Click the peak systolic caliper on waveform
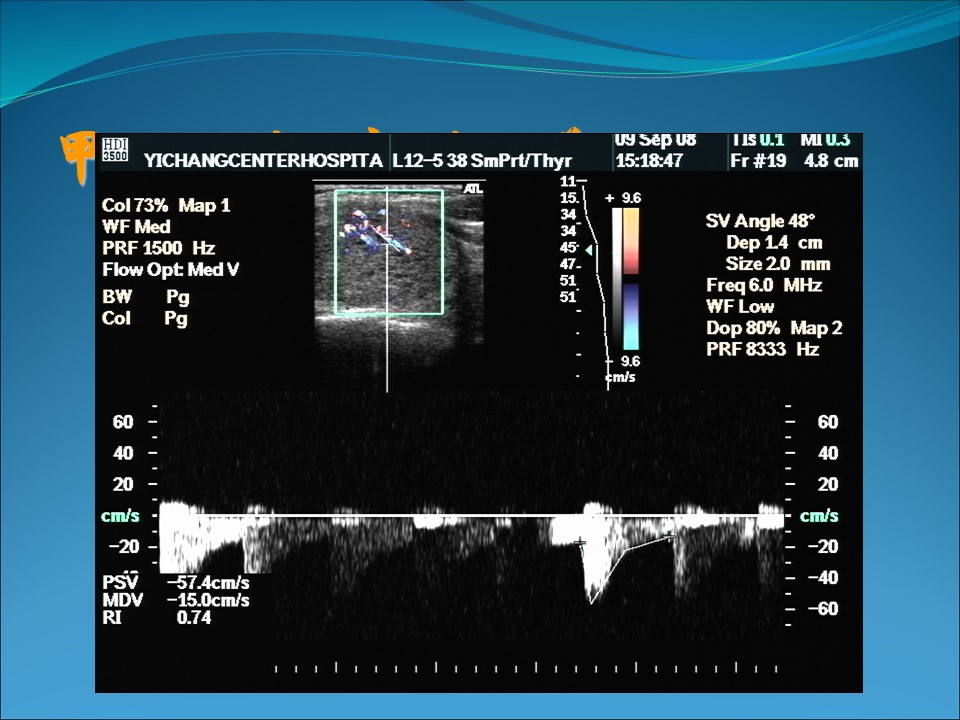The width and height of the screenshot is (960, 720). [x=591, y=602]
